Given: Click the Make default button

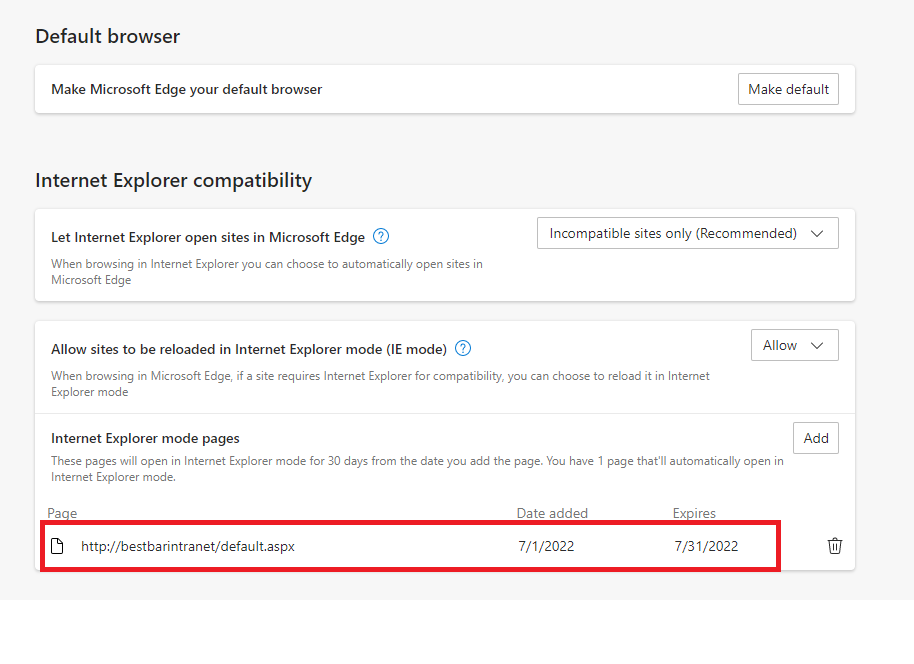Looking at the screenshot, I should tap(788, 89).
